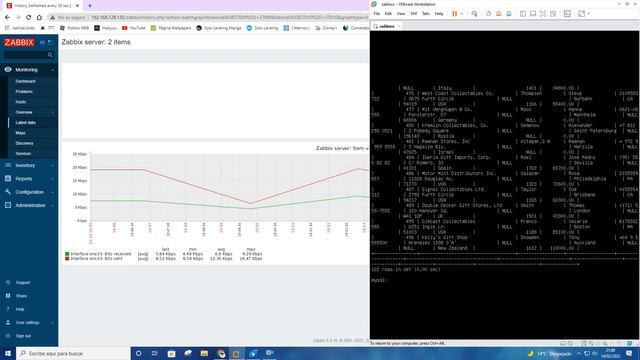Image resolution: width=640 pixels, height=360 pixels.
Task: Open Latest data page
Action: pyautogui.click(x=25, y=122)
